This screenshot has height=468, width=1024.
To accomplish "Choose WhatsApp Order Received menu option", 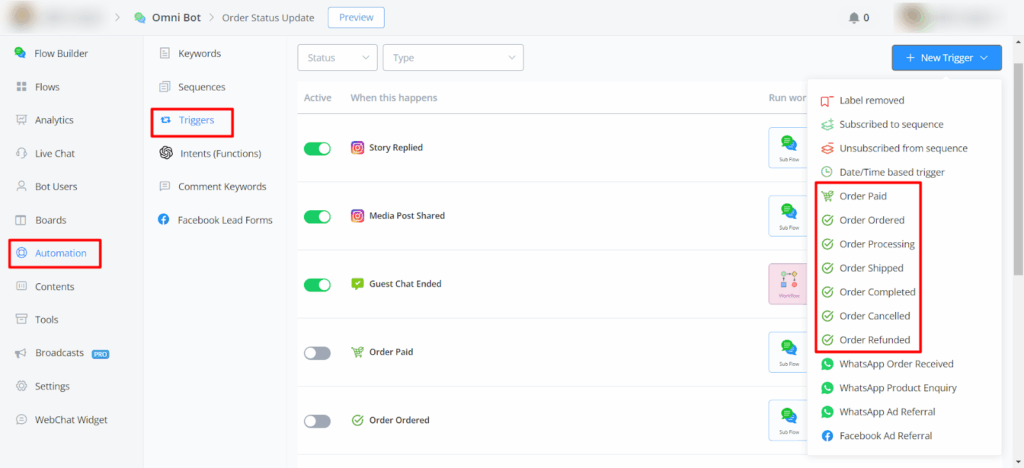I will 896,364.
